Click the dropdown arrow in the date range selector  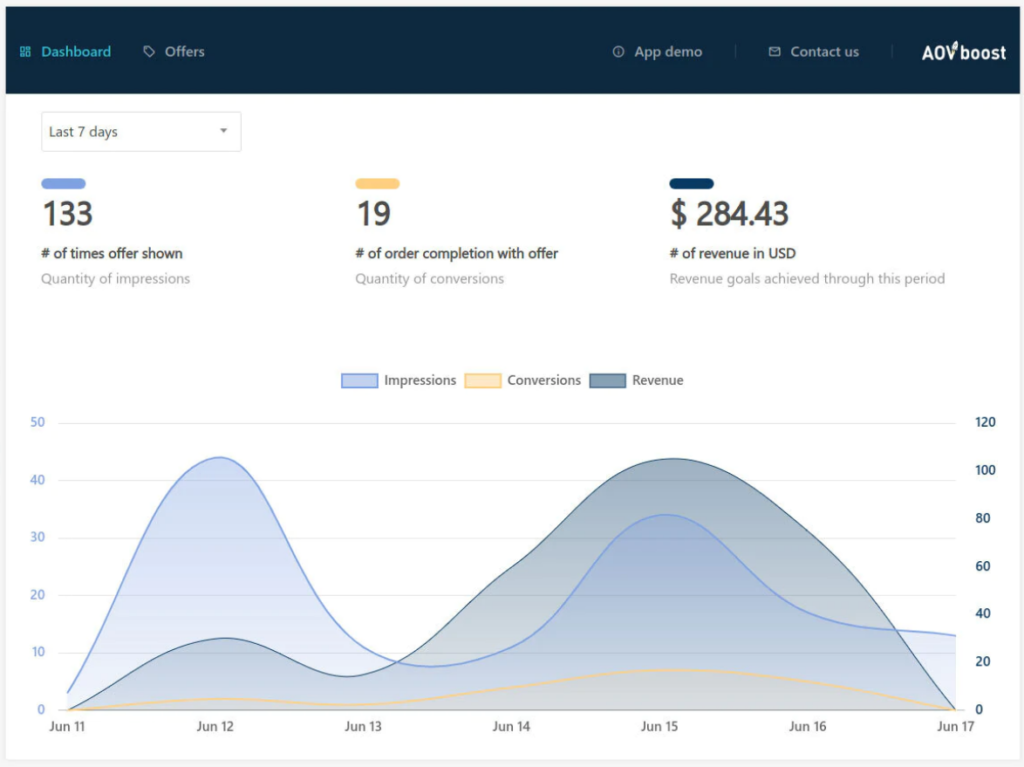223,131
